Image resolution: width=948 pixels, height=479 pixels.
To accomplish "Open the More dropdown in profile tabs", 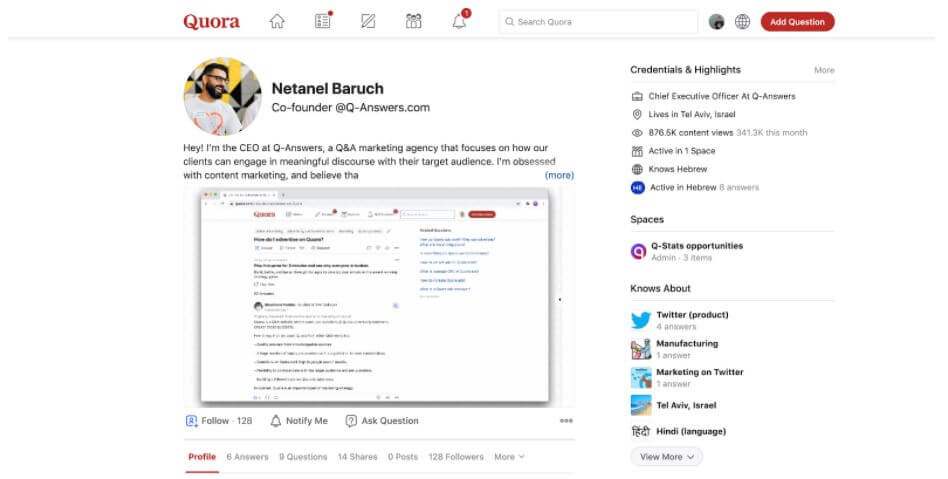I will point(509,457).
